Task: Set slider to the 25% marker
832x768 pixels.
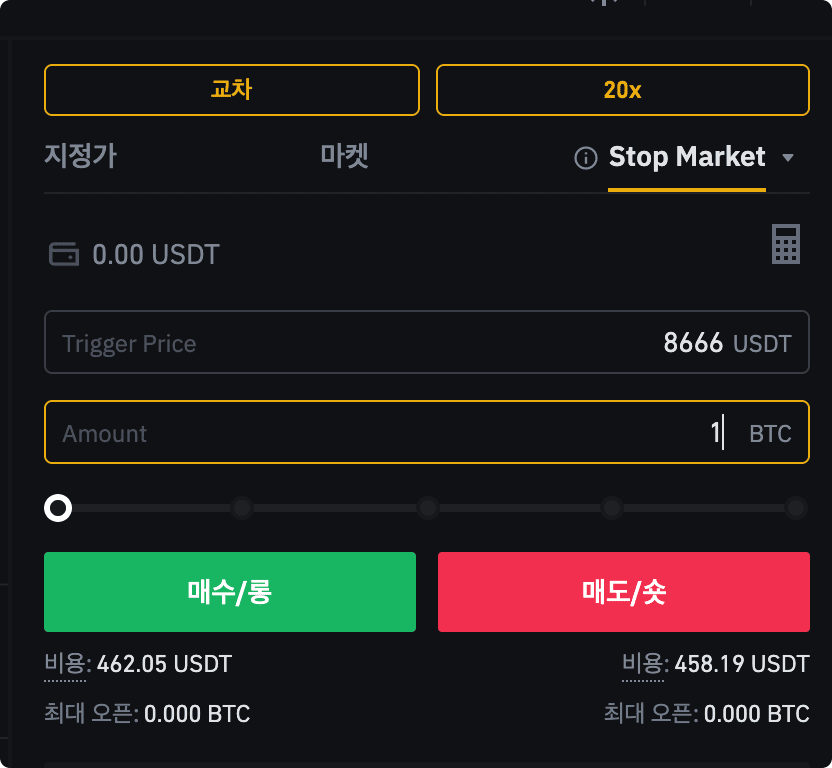Action: [x=242, y=508]
